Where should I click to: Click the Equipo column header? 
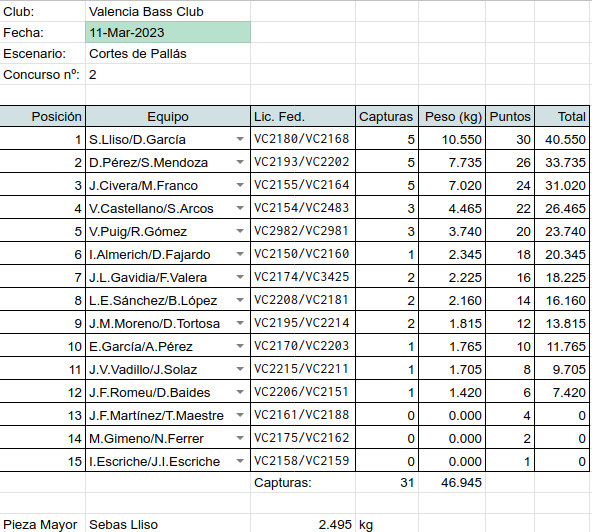coord(168,116)
